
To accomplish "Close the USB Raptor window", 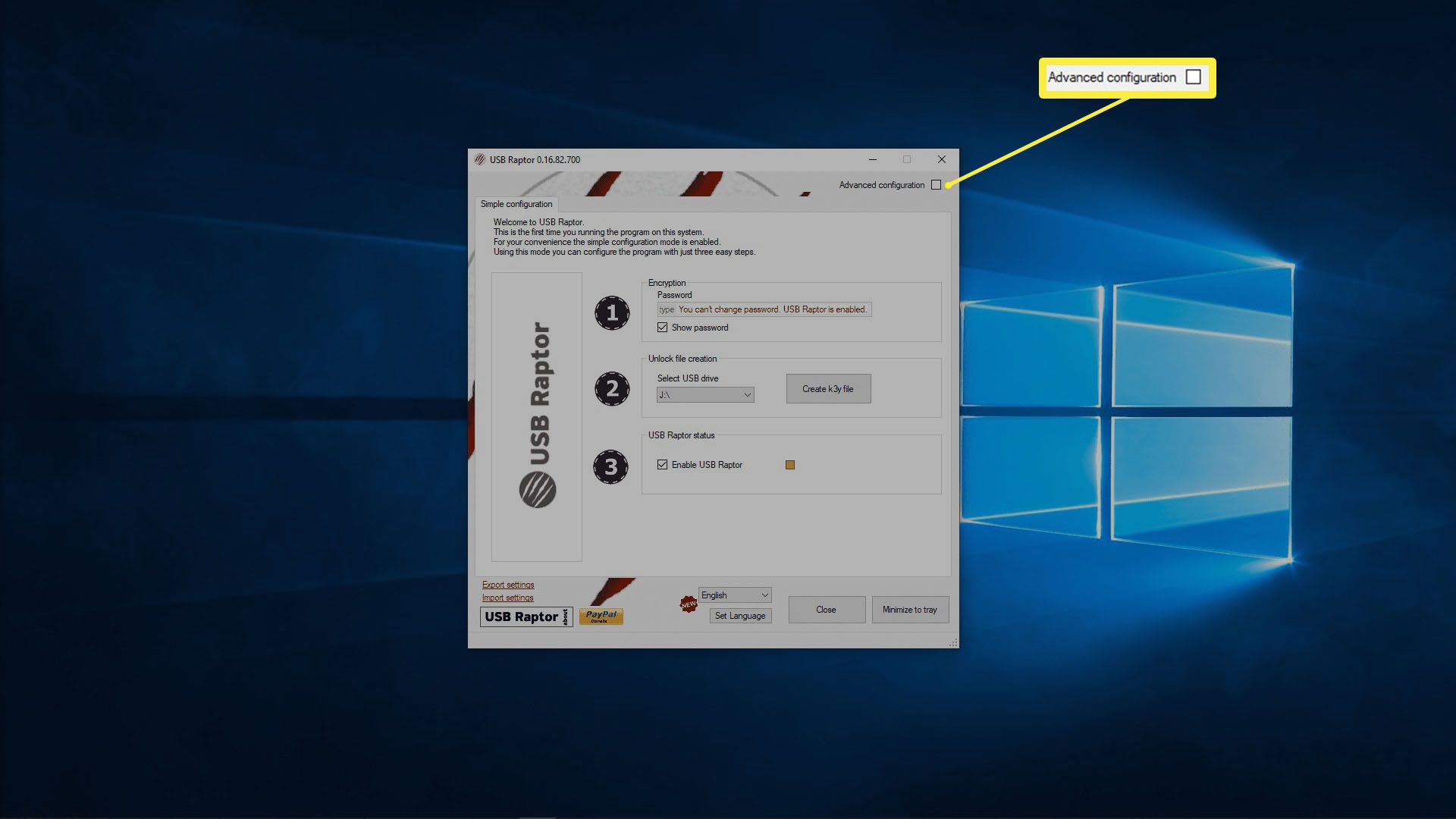I will point(942,159).
